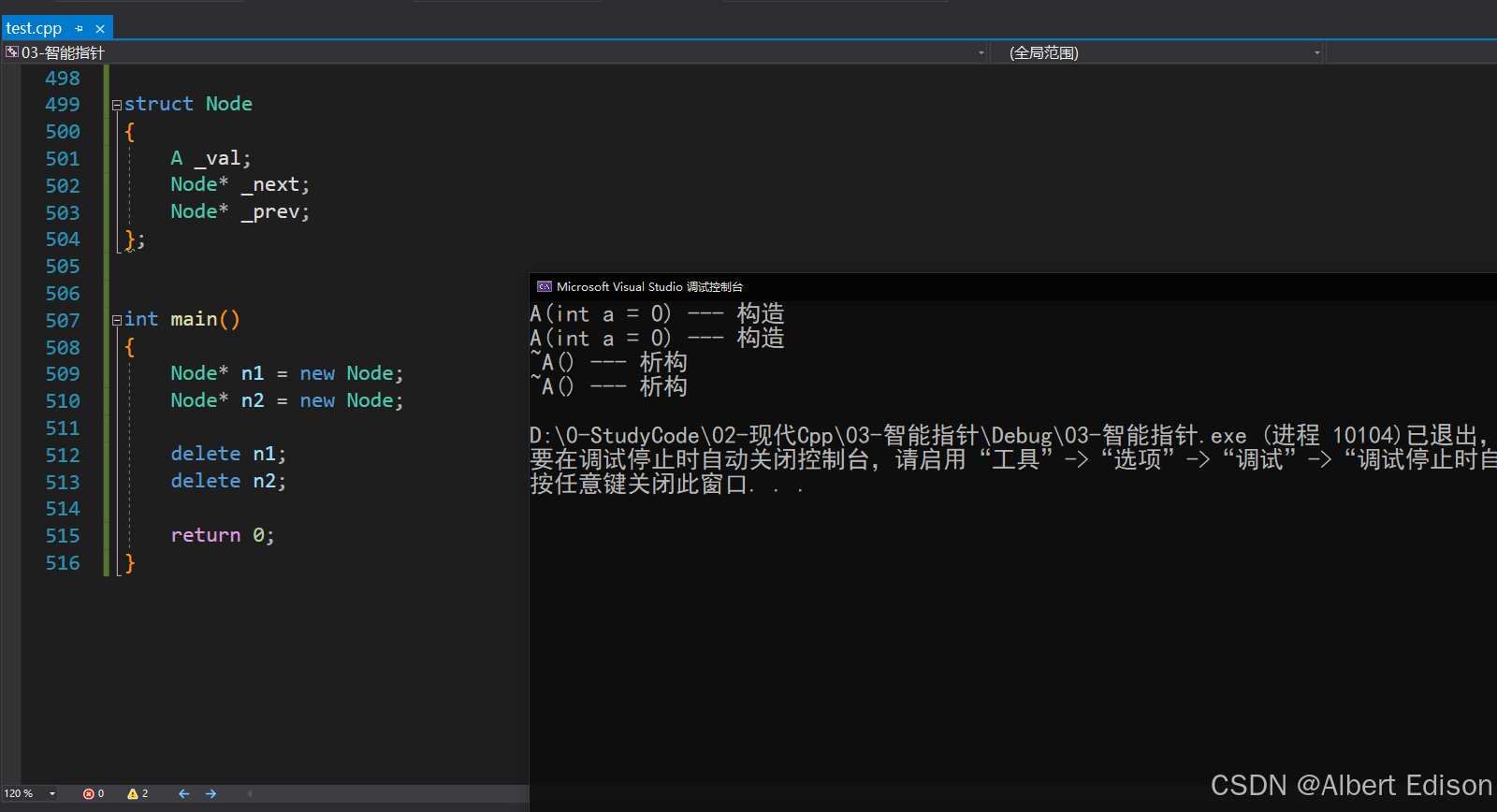Click the second '~A() --- 析构' console line
This screenshot has height=812, width=1497.
pyautogui.click(x=608, y=386)
